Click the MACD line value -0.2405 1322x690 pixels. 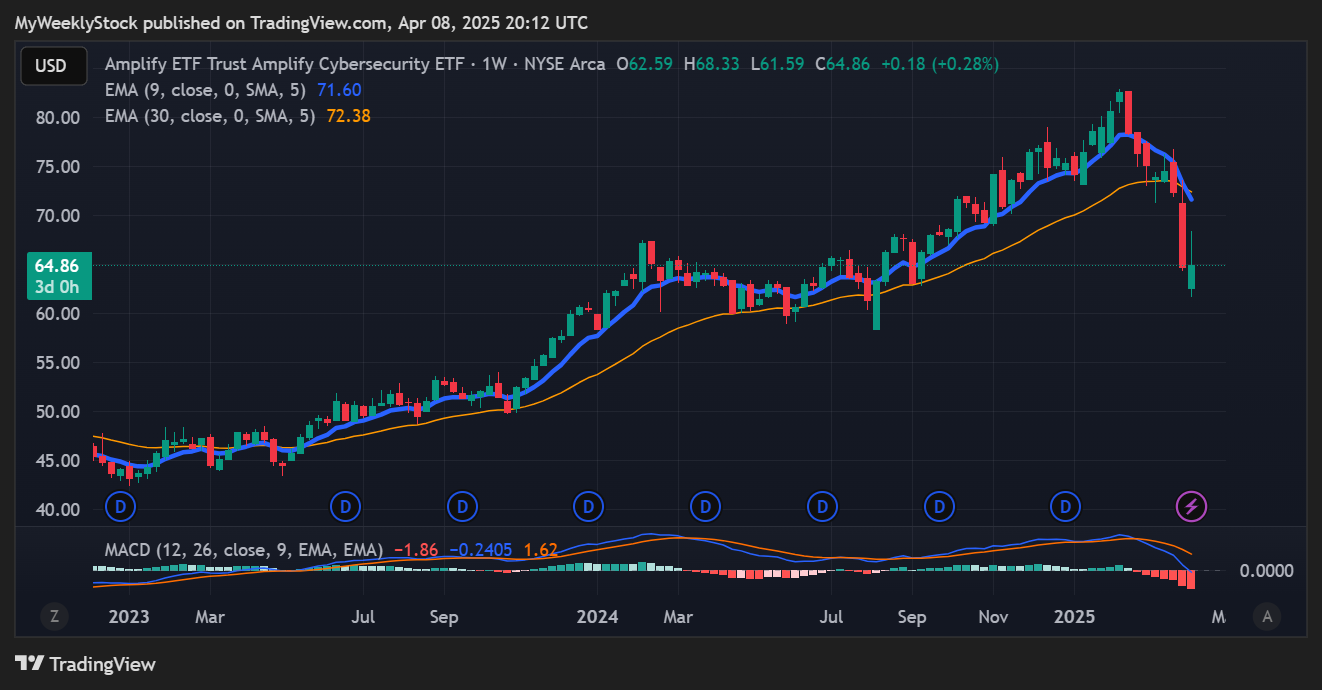coord(481,550)
